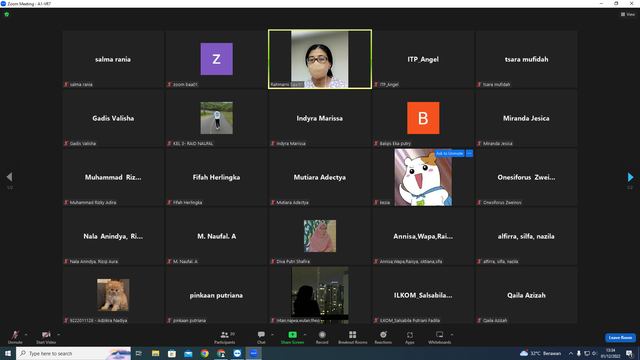Viewport: 640px width, 360px height.
Task: Select Qaila Azizah participant tile
Action: [527, 295]
